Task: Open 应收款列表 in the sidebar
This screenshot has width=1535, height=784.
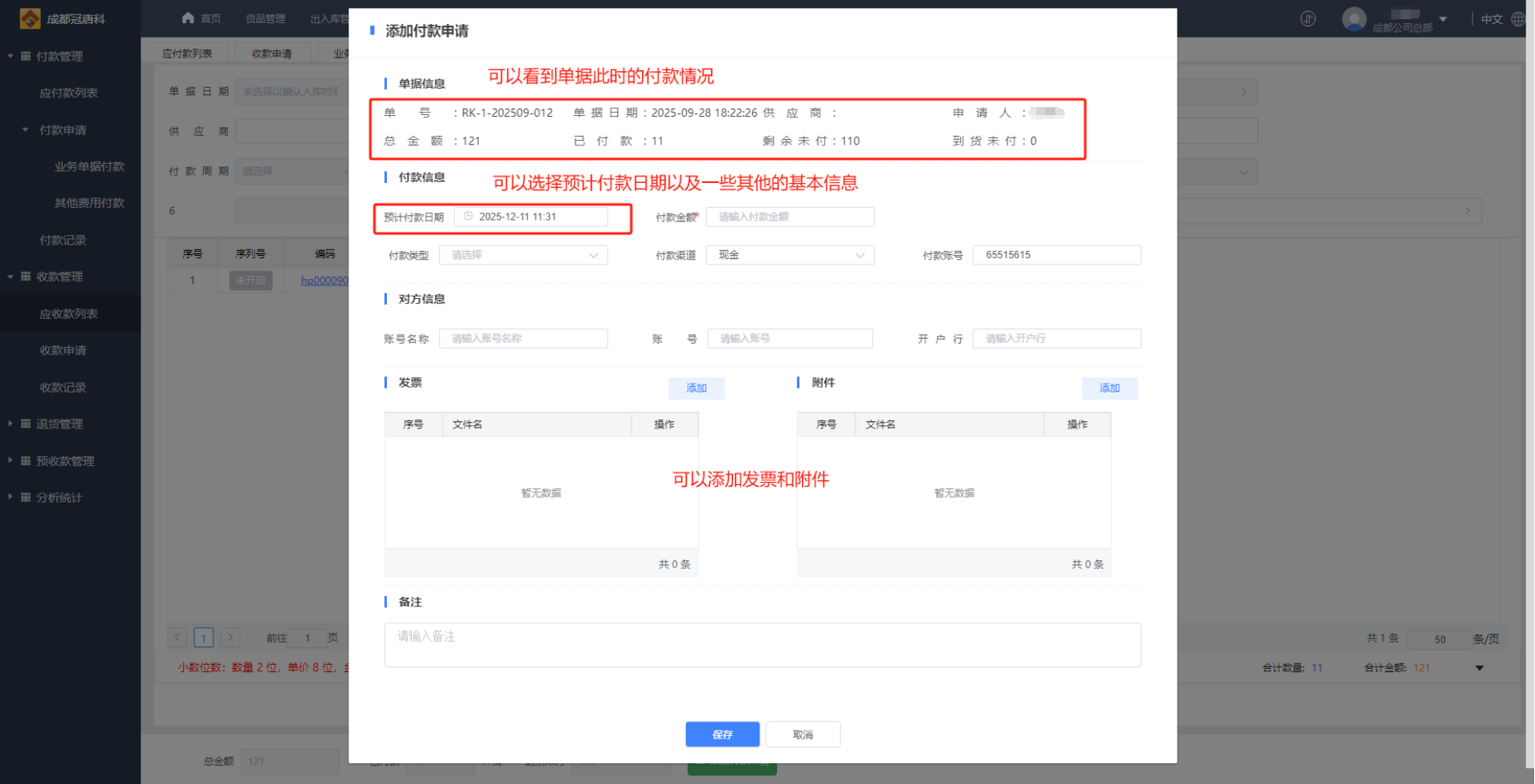Action: tap(69, 313)
